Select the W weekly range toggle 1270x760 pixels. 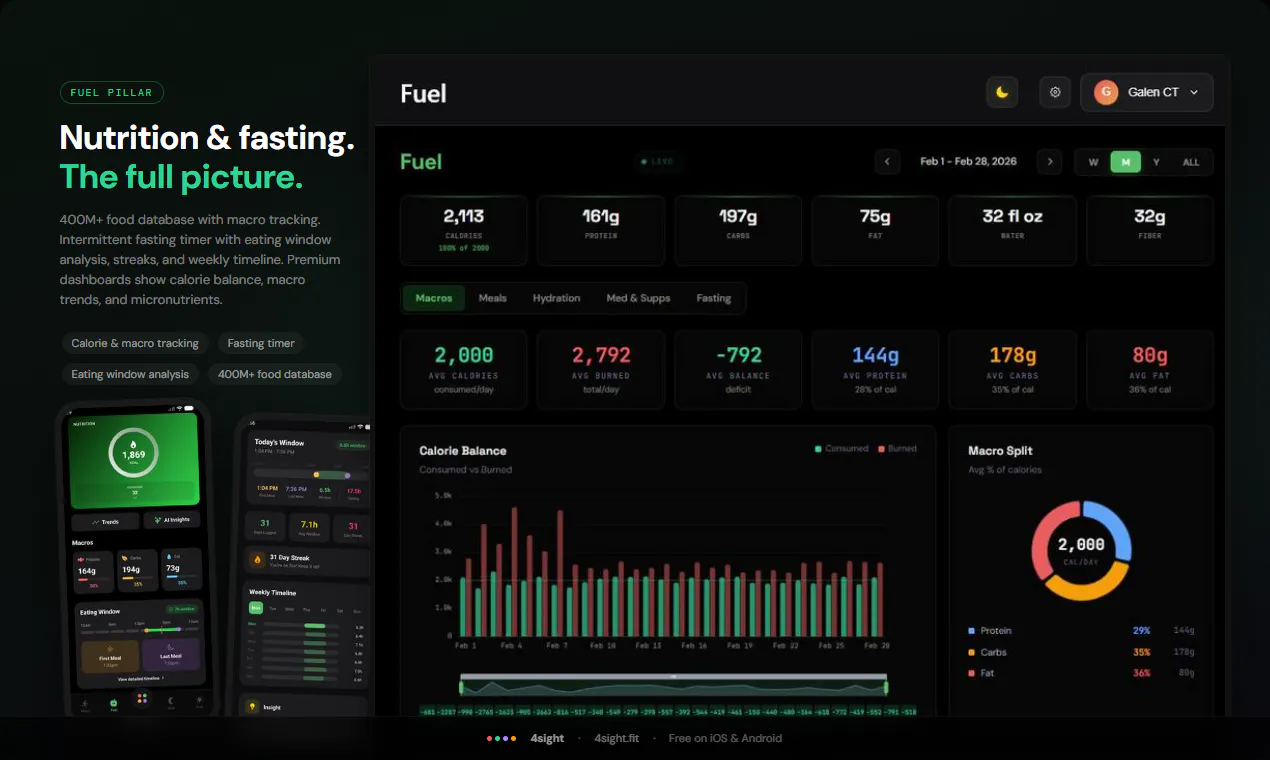[x=1093, y=162]
